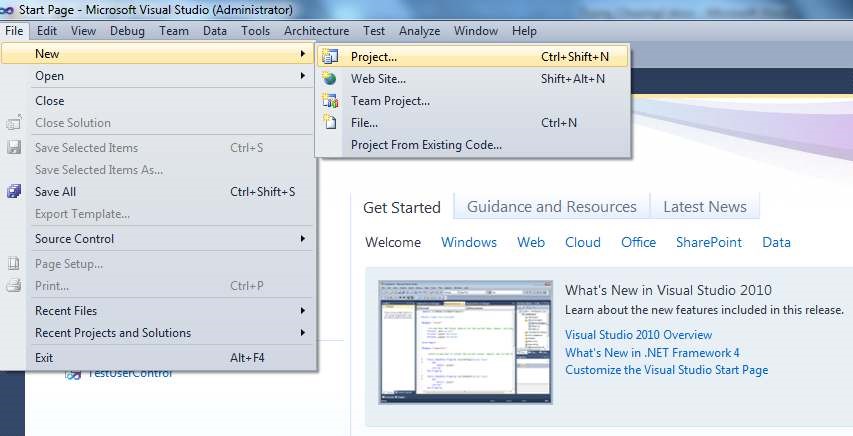The image size is (853, 436).
Task: Click the Web Site globe icon
Action: click(330, 79)
